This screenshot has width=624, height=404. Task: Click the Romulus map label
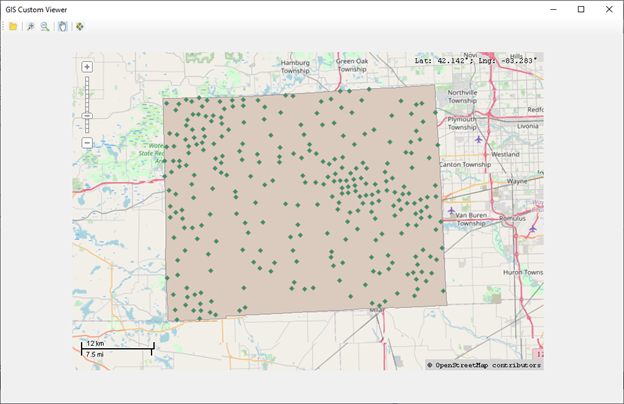tap(512, 219)
